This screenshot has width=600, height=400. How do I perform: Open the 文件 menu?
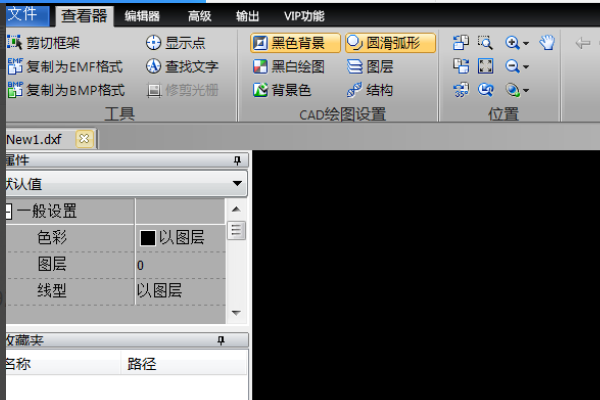click(x=27, y=15)
